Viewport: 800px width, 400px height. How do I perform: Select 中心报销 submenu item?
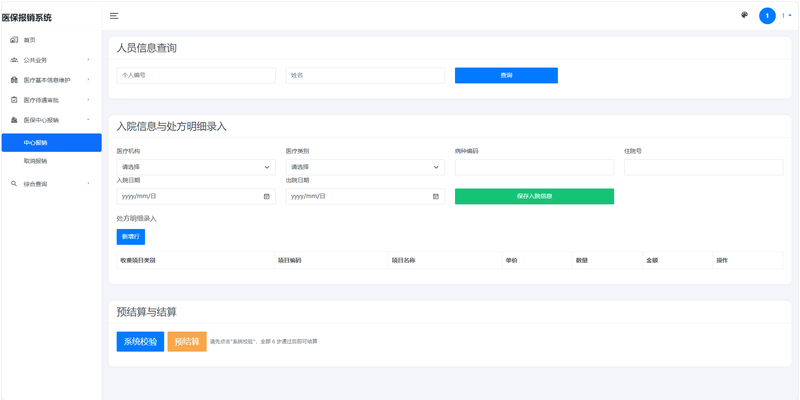pos(52,143)
